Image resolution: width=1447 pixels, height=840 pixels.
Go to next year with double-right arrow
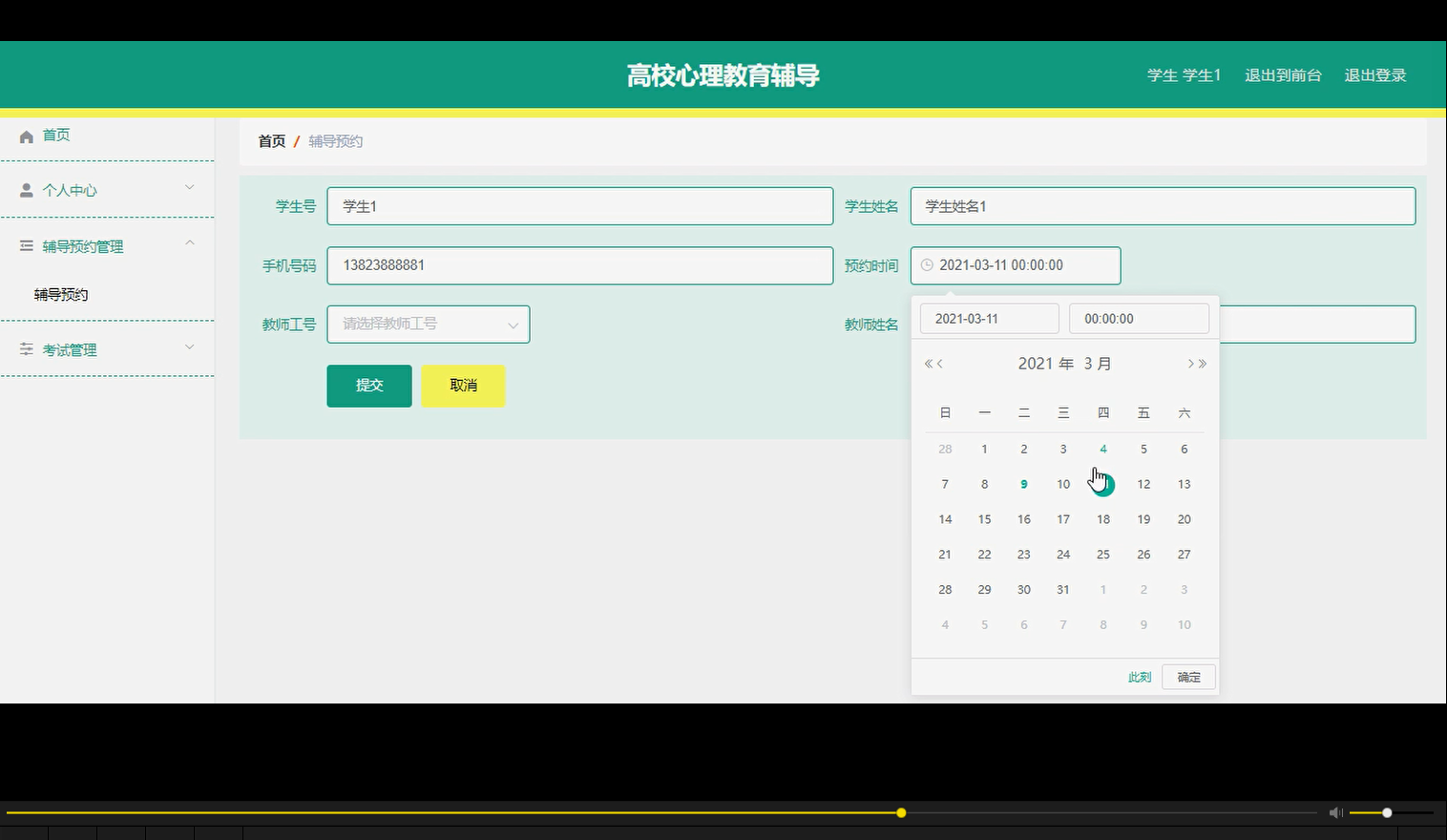pos(1203,364)
